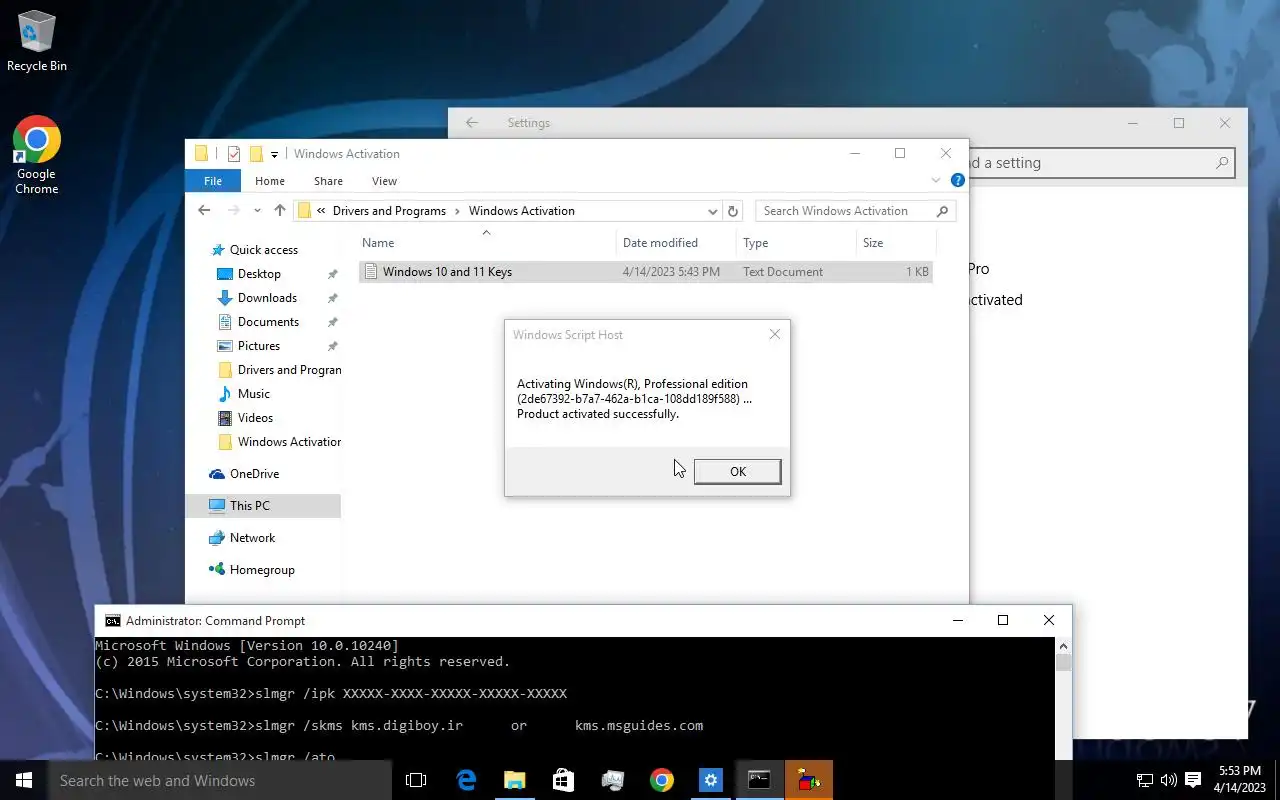Switch to Command Prompt taskbar icon
The height and width of the screenshot is (800, 1280).
point(759,780)
